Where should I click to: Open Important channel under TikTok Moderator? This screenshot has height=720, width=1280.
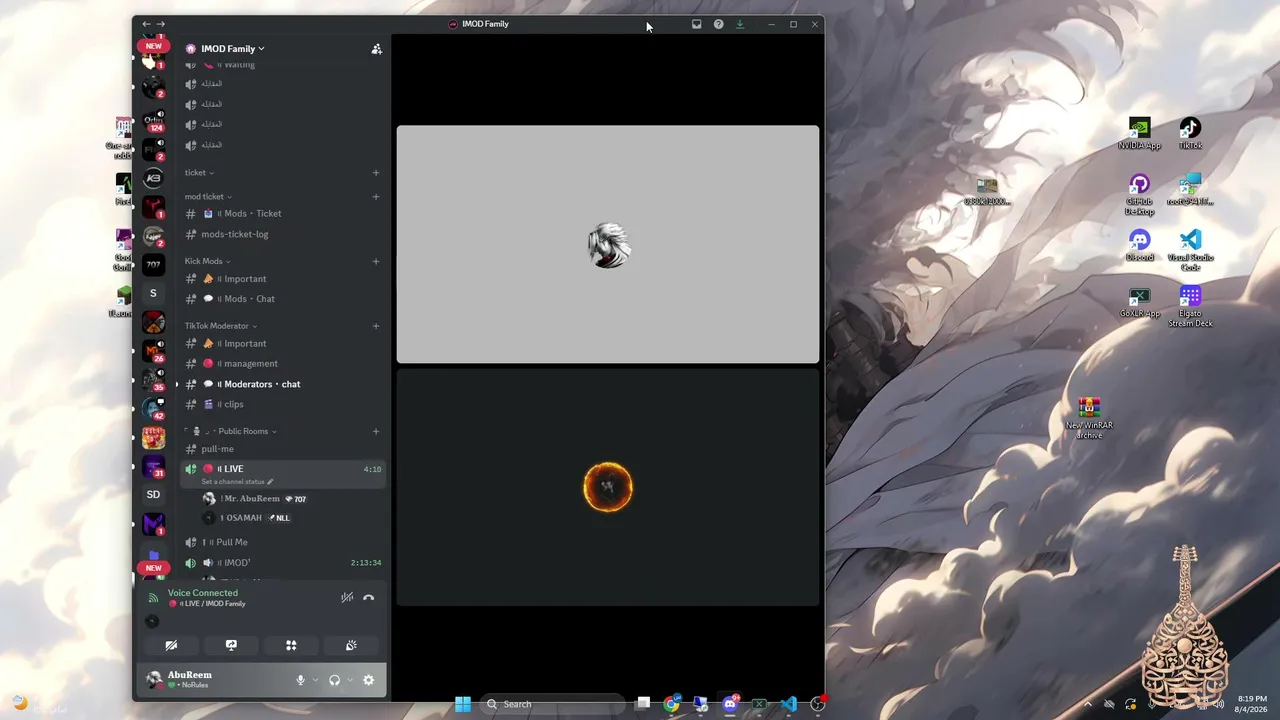tap(283, 344)
